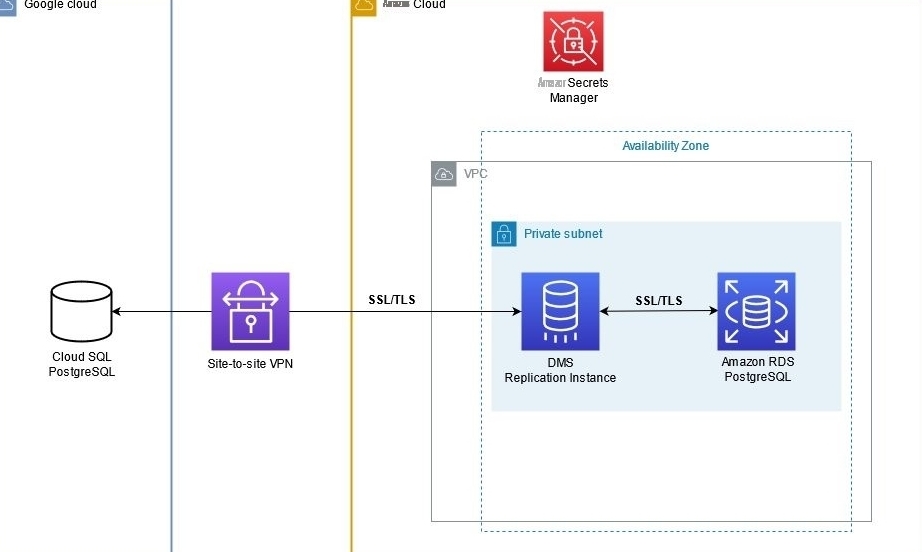
Task: Select the "VPC" text label
Action: tap(475, 174)
